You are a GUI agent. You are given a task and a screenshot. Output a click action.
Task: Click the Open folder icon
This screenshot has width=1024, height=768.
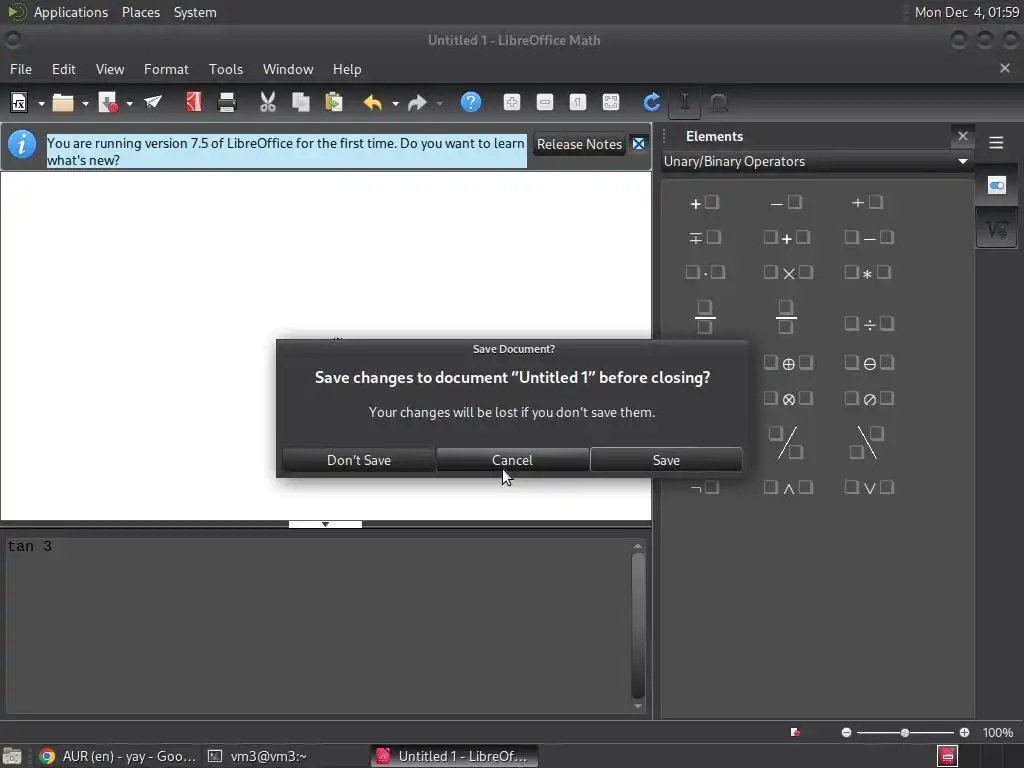coord(63,103)
